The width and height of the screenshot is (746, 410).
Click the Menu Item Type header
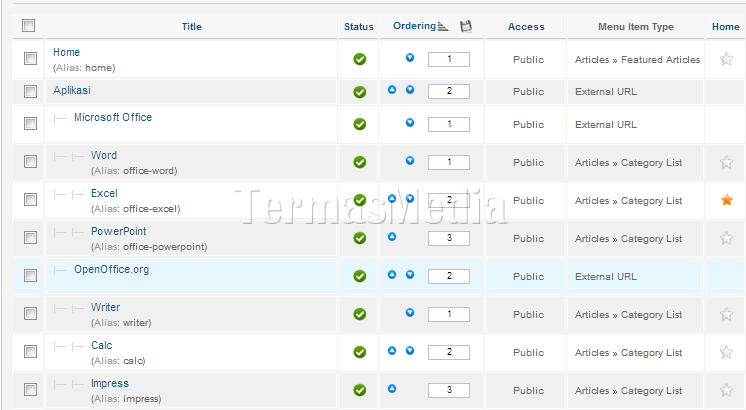click(636, 27)
